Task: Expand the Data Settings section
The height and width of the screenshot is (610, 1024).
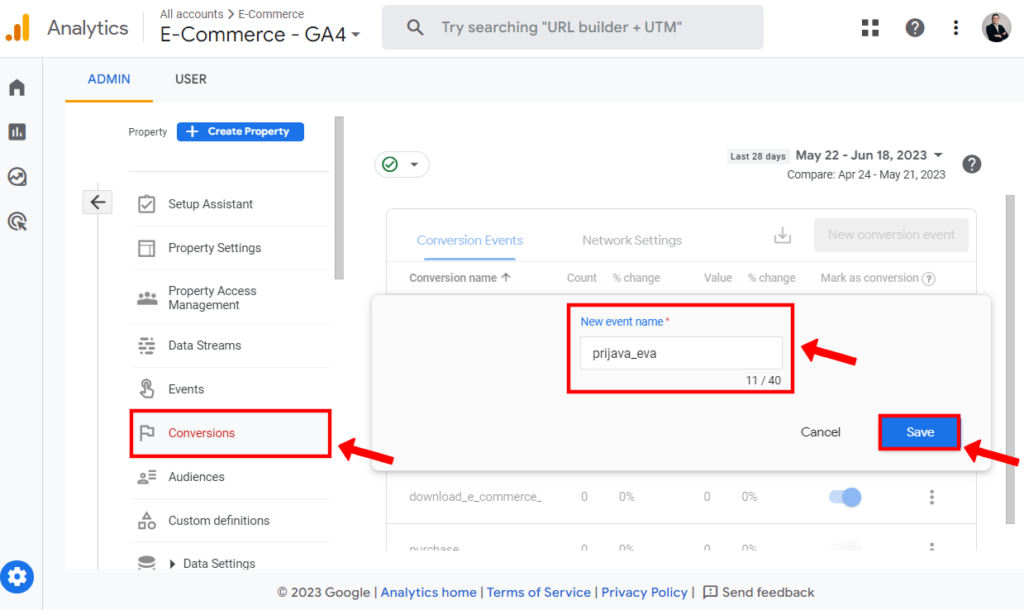Action: coord(175,563)
